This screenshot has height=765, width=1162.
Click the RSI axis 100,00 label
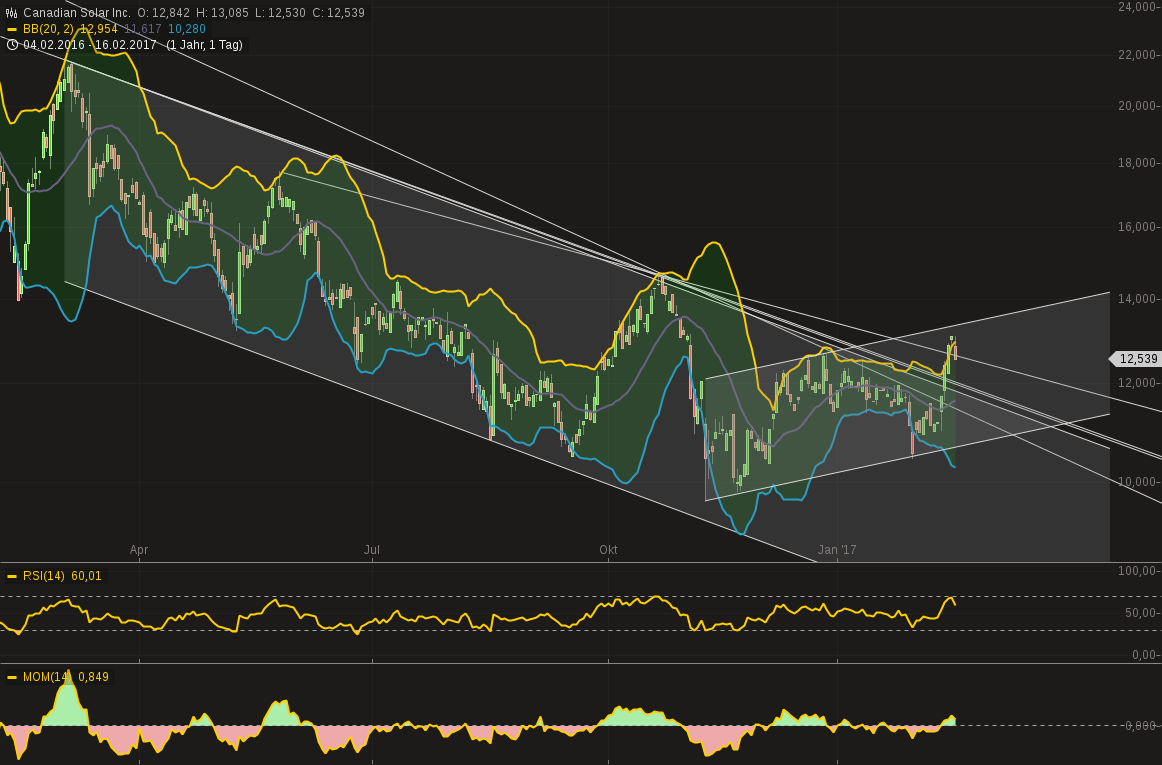1138,571
